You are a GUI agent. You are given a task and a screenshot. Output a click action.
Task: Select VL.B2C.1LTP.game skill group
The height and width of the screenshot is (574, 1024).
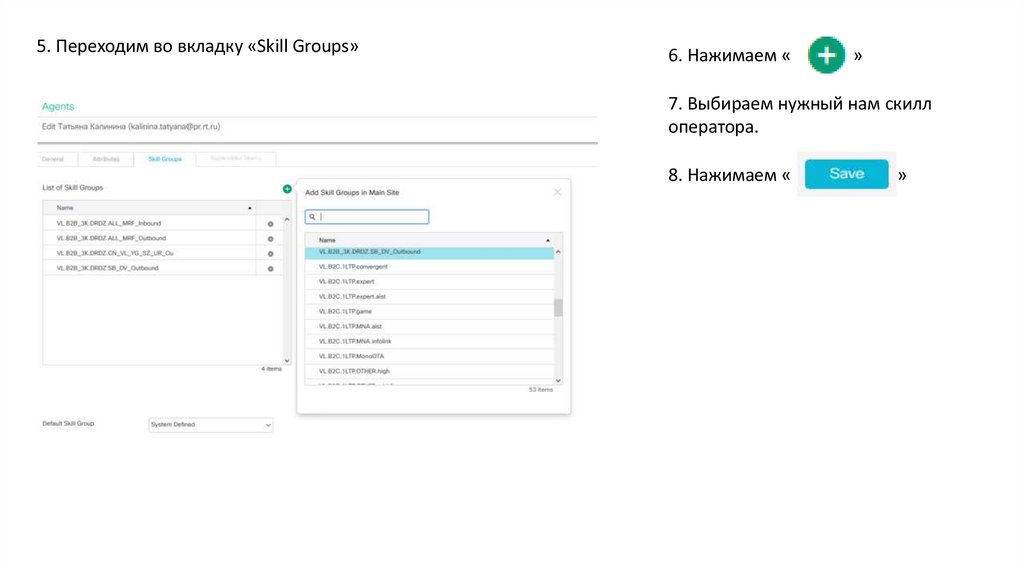430,311
